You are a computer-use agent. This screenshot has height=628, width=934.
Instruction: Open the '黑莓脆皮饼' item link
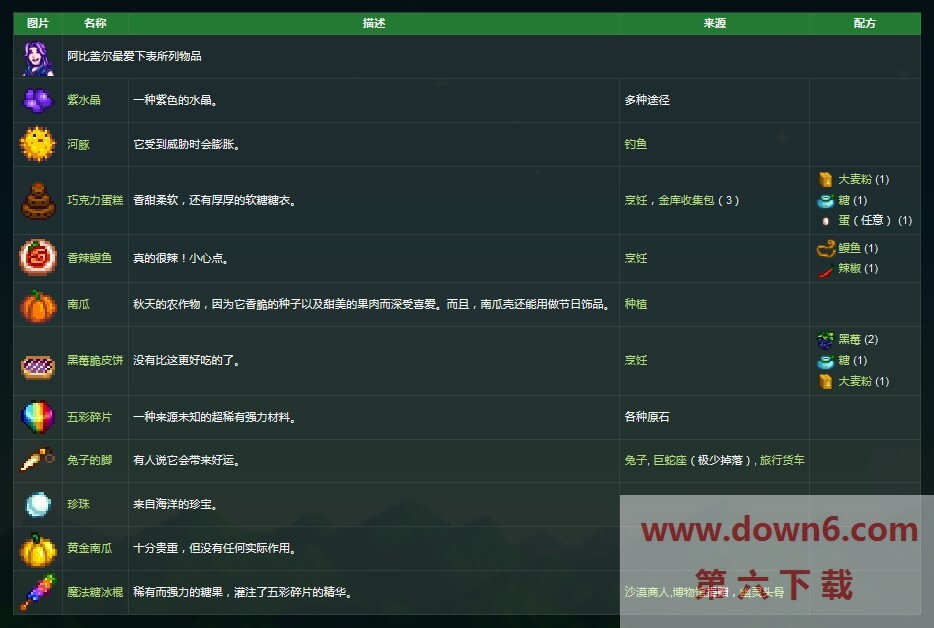[x=95, y=360]
